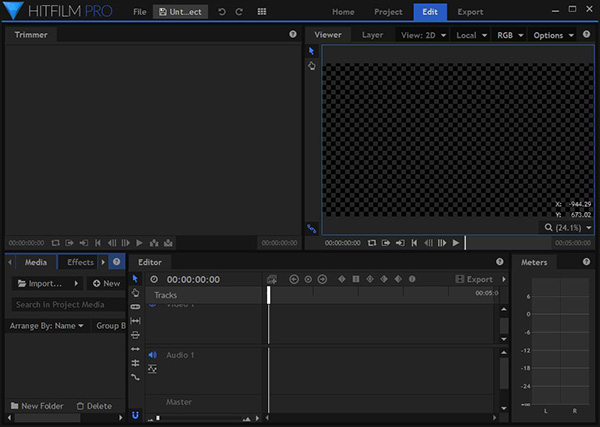This screenshot has height=427, width=600.
Task: Step forward one frame in the Trimmer
Action: pos(126,243)
